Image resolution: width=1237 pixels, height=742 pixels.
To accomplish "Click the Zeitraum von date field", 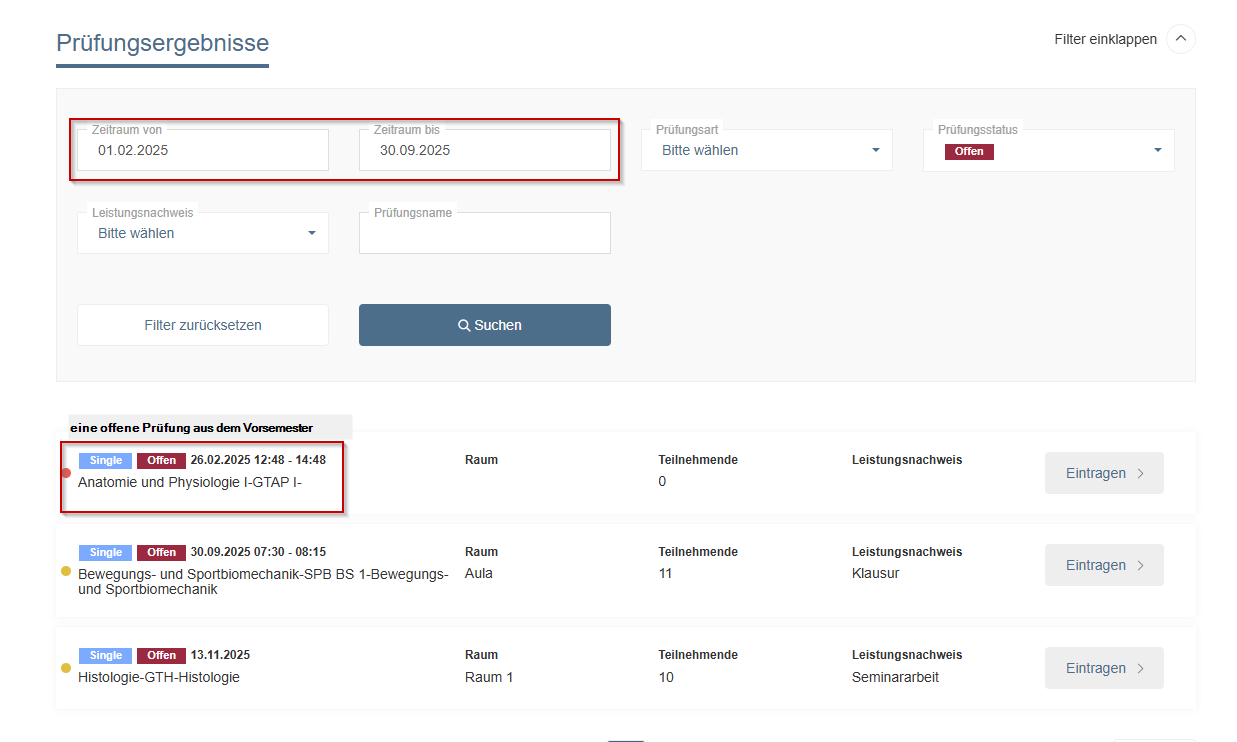I will point(203,150).
